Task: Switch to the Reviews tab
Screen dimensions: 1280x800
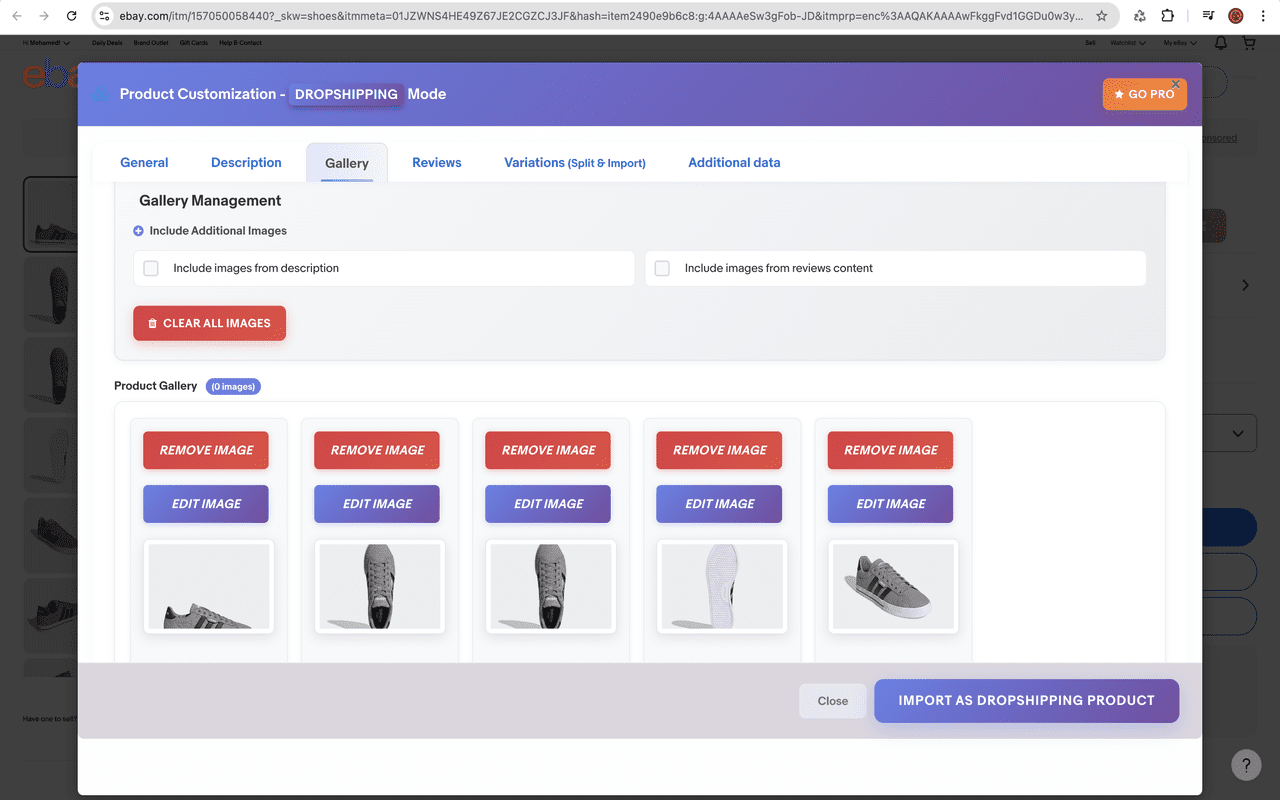Action: coord(436,162)
